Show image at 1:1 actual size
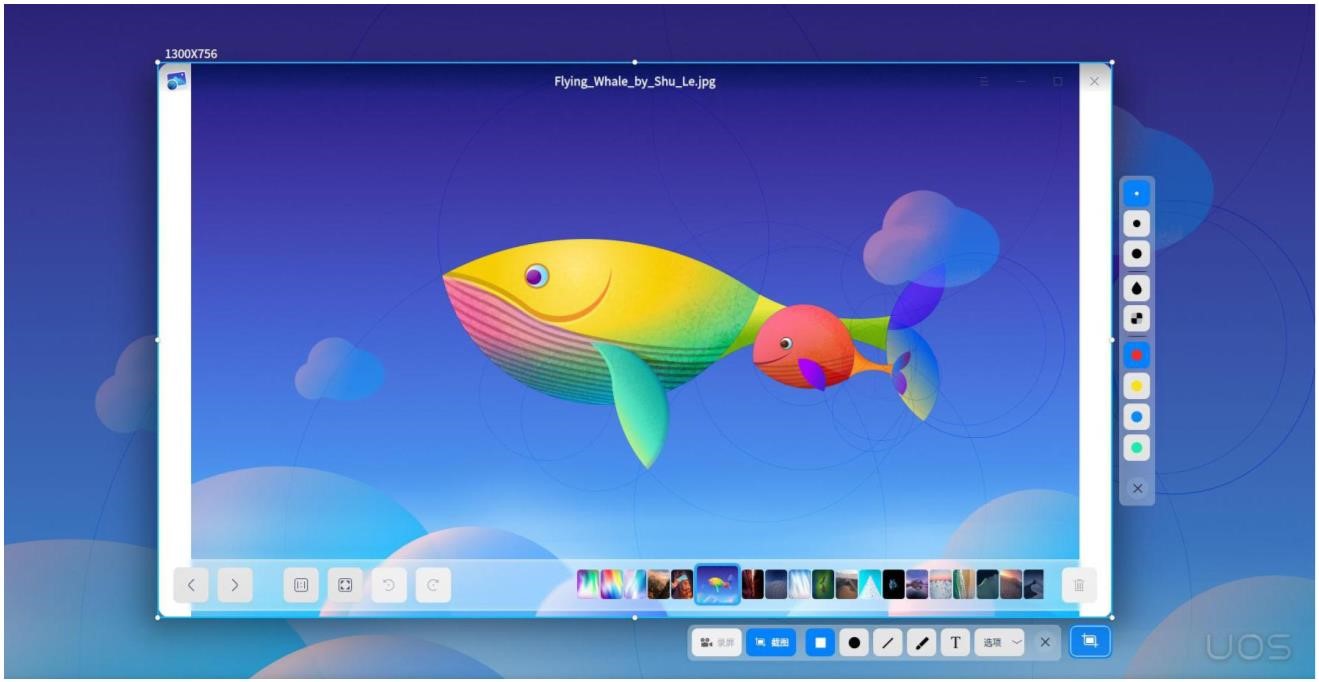The height and width of the screenshot is (682, 1319). click(301, 585)
